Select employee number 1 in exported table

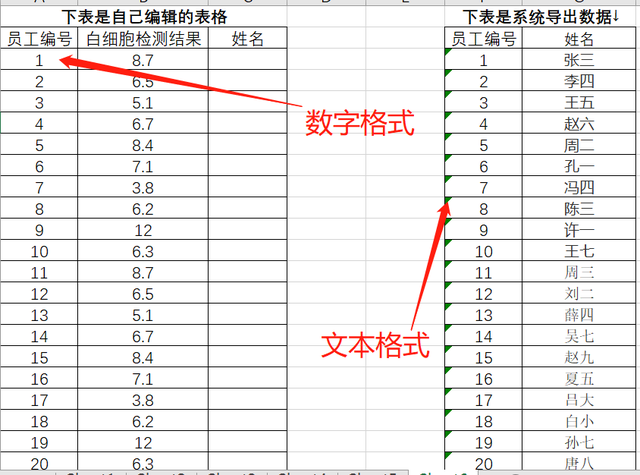(x=484, y=60)
